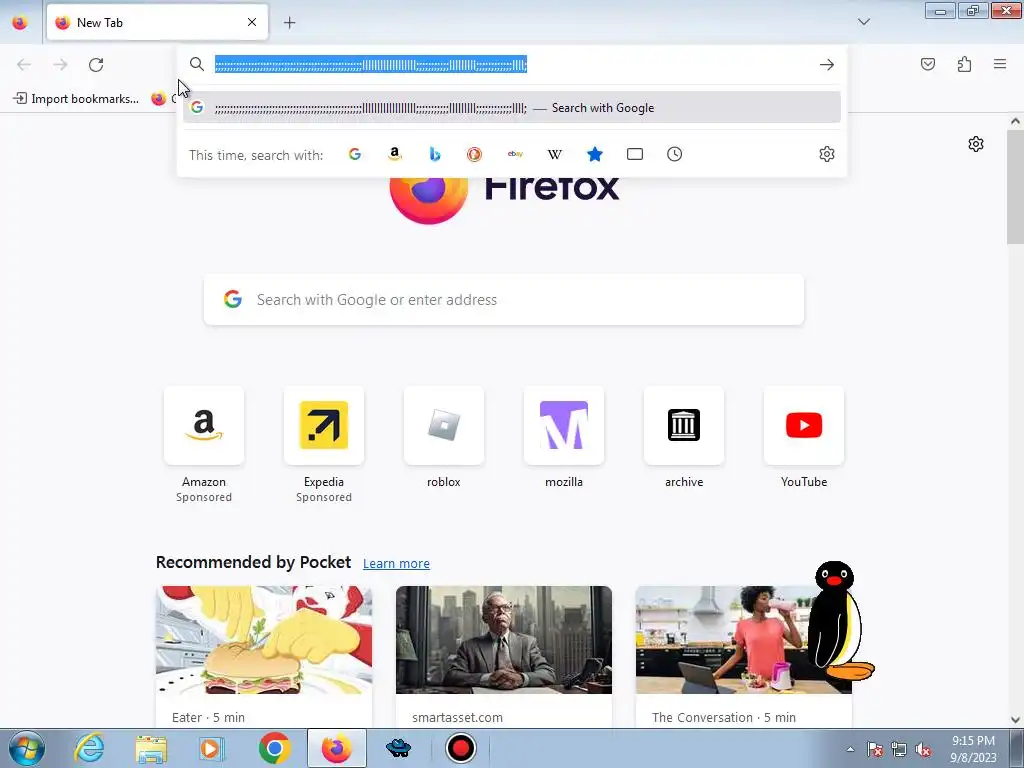Open the Action Center flag icon

(x=874, y=749)
